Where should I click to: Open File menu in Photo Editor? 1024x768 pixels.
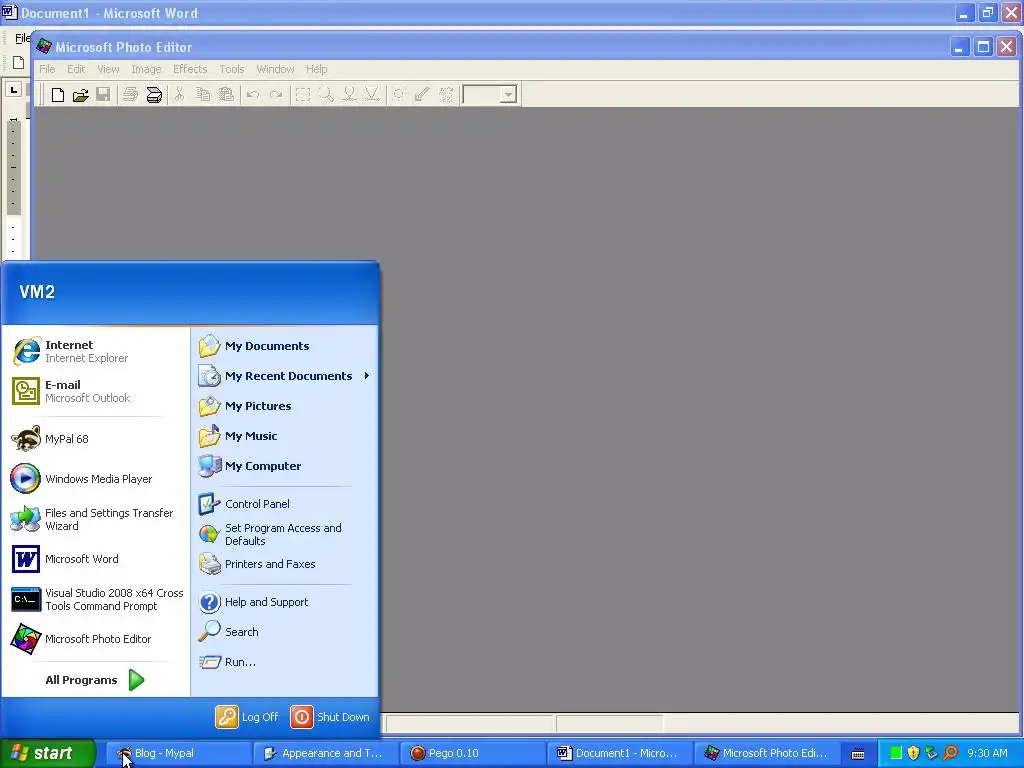47,69
